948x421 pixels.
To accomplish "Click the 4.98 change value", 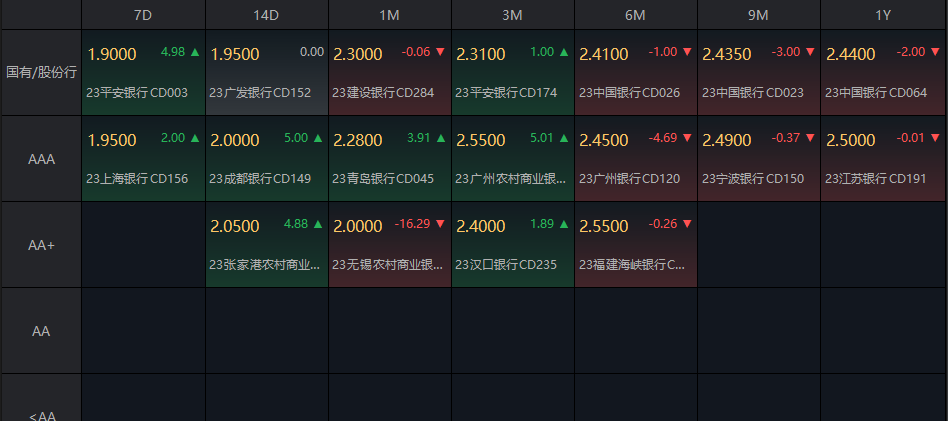I will tap(173, 52).
